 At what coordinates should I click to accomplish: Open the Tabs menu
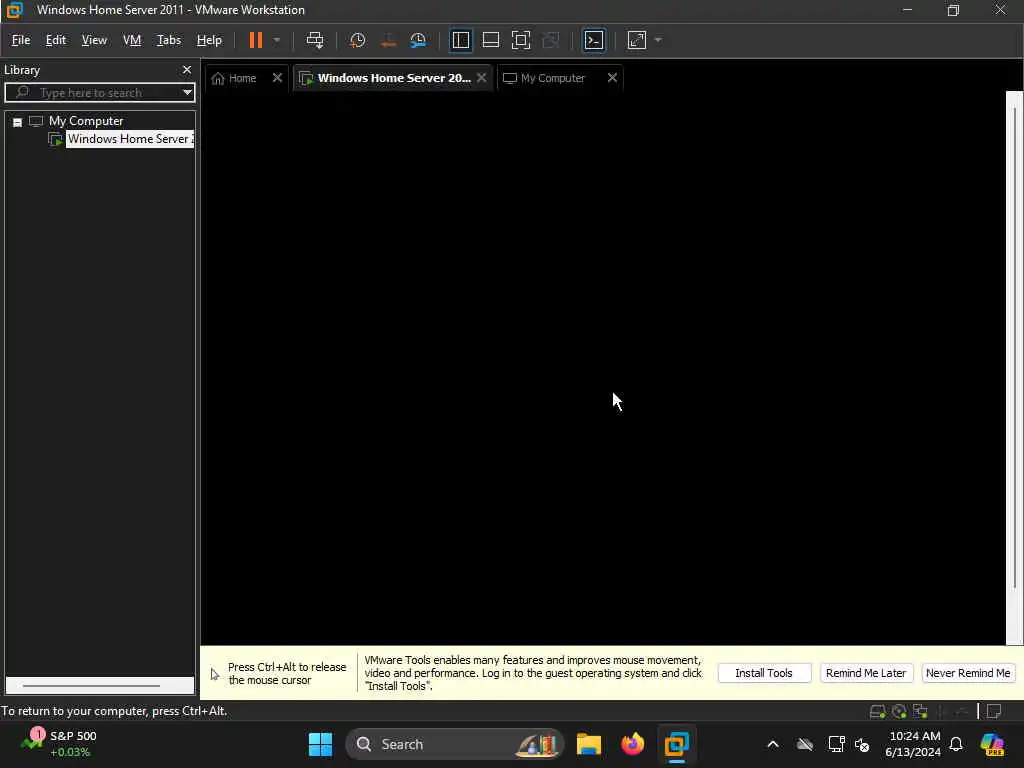[x=168, y=40]
